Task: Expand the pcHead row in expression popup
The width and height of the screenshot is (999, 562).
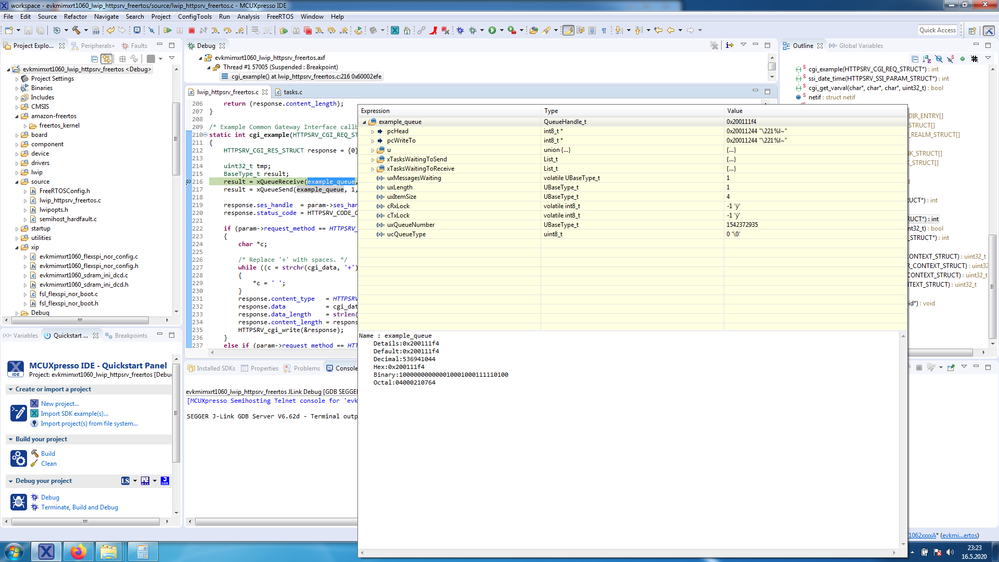Action: 373,131
